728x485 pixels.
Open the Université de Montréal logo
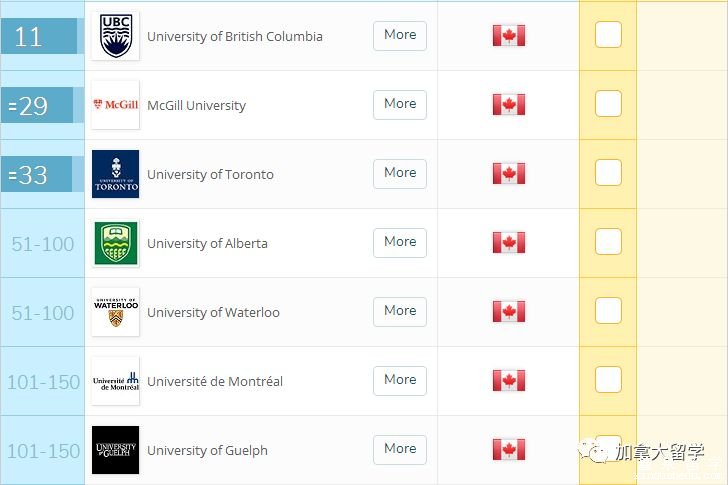click(116, 381)
